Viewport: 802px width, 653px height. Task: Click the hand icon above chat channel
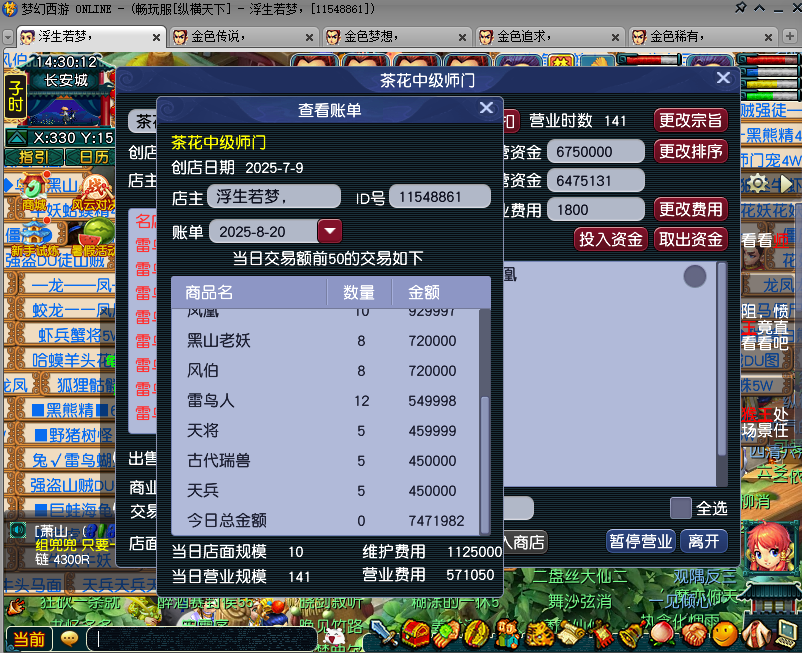[16, 606]
